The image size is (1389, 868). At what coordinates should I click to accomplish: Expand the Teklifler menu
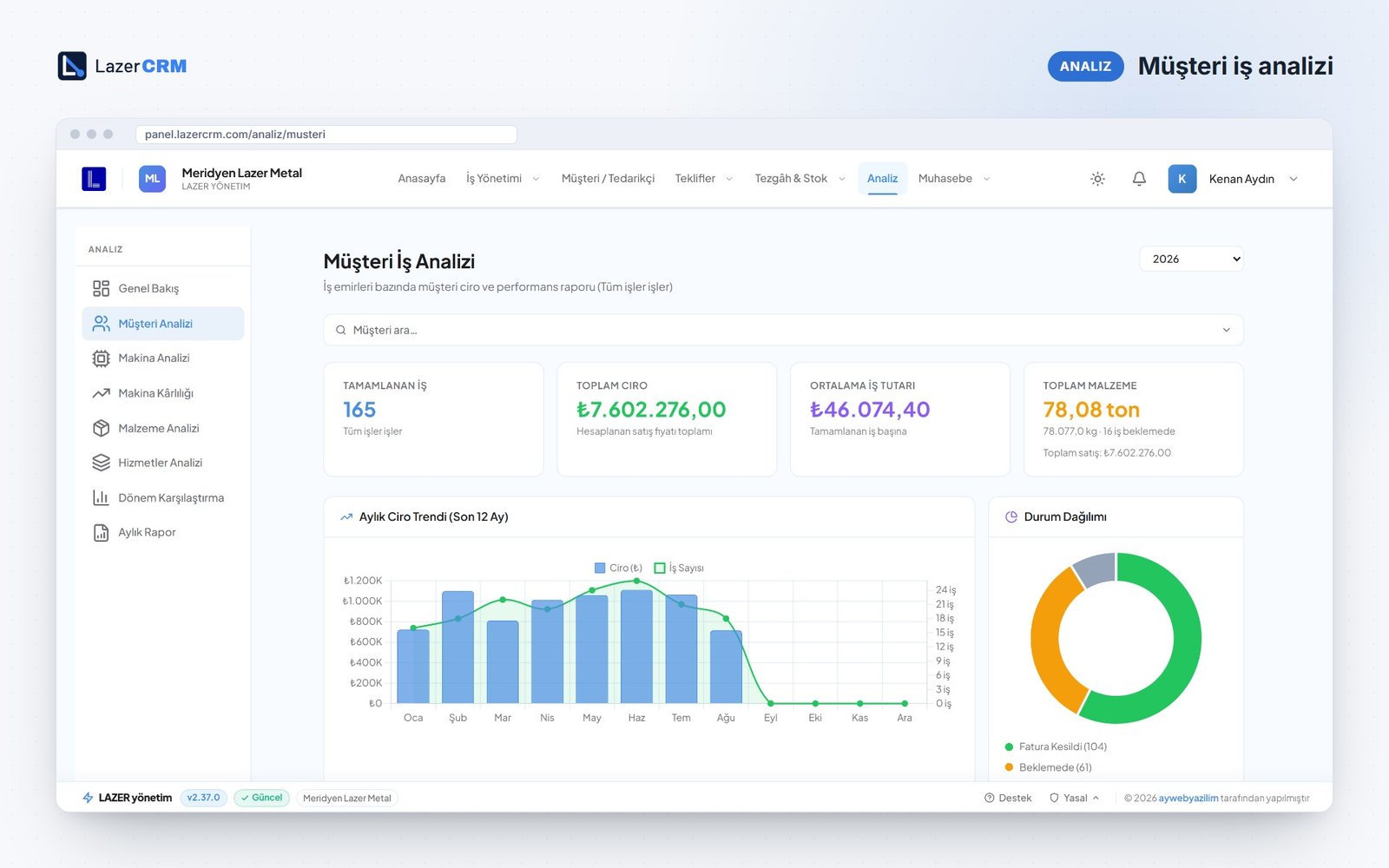click(703, 179)
